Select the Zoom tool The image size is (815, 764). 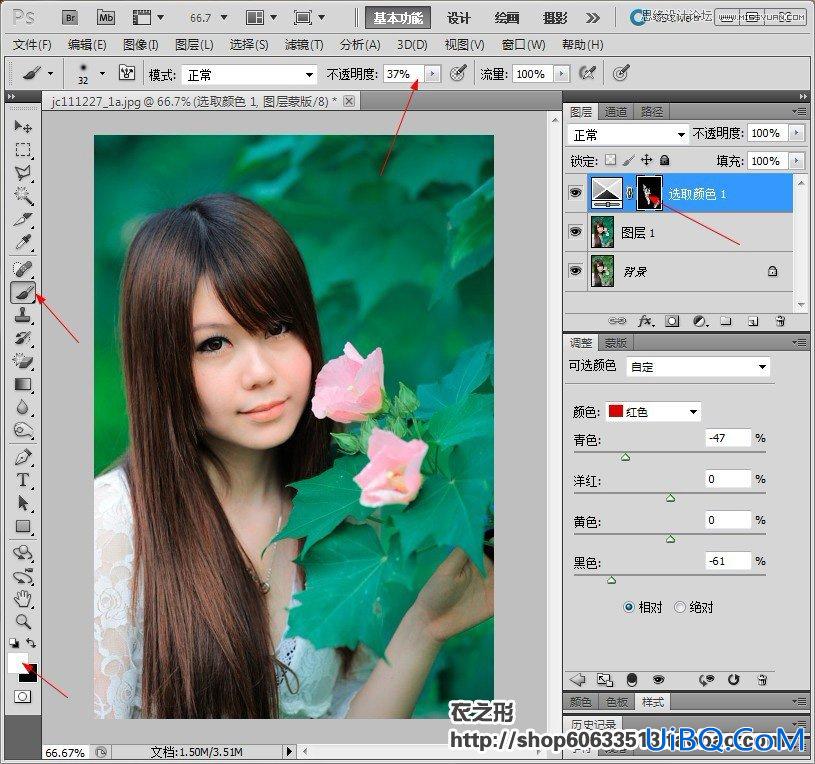tap(22, 621)
